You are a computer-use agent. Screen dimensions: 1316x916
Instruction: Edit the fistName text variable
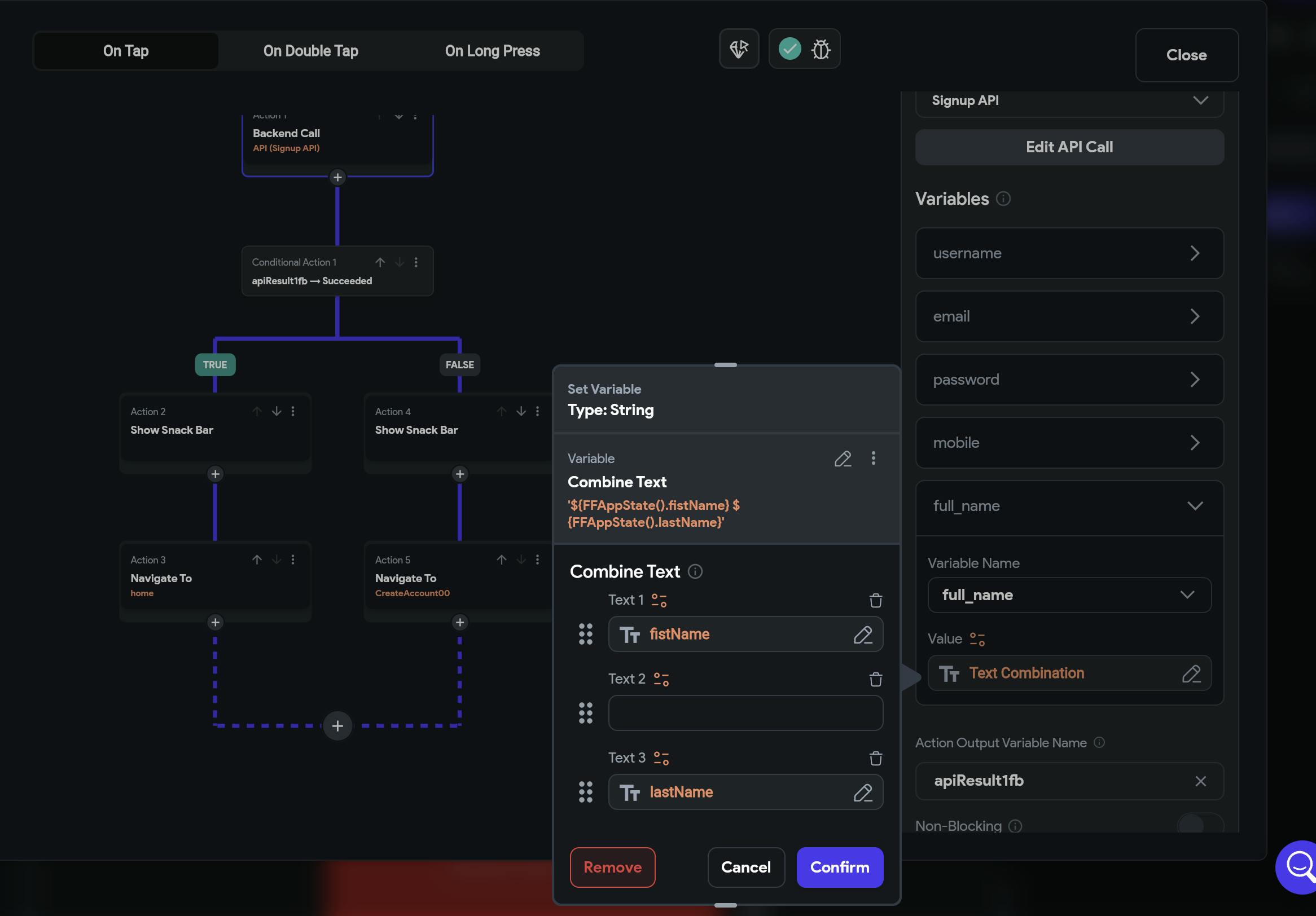pyautogui.click(x=863, y=634)
